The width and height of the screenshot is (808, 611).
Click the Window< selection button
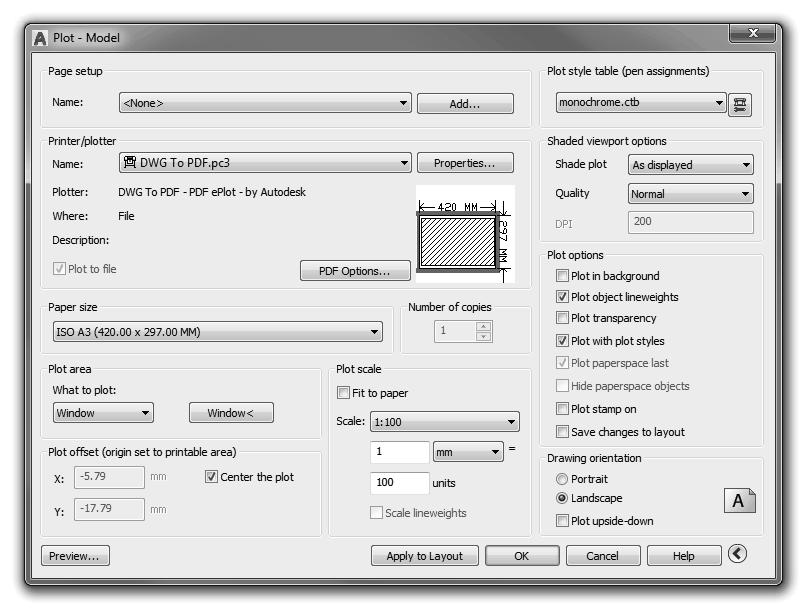pyautogui.click(x=231, y=413)
